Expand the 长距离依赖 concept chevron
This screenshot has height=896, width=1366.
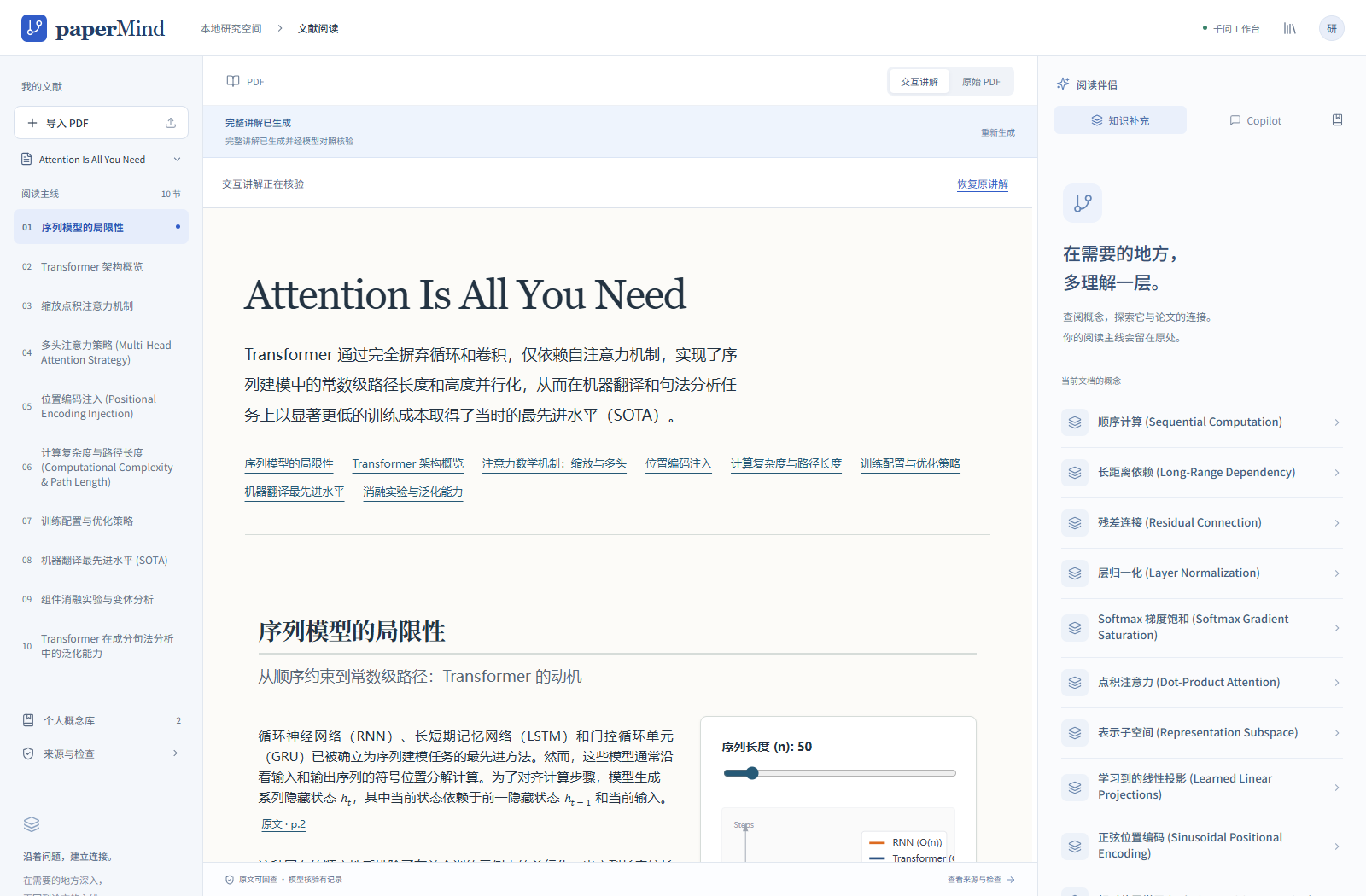point(1337,473)
